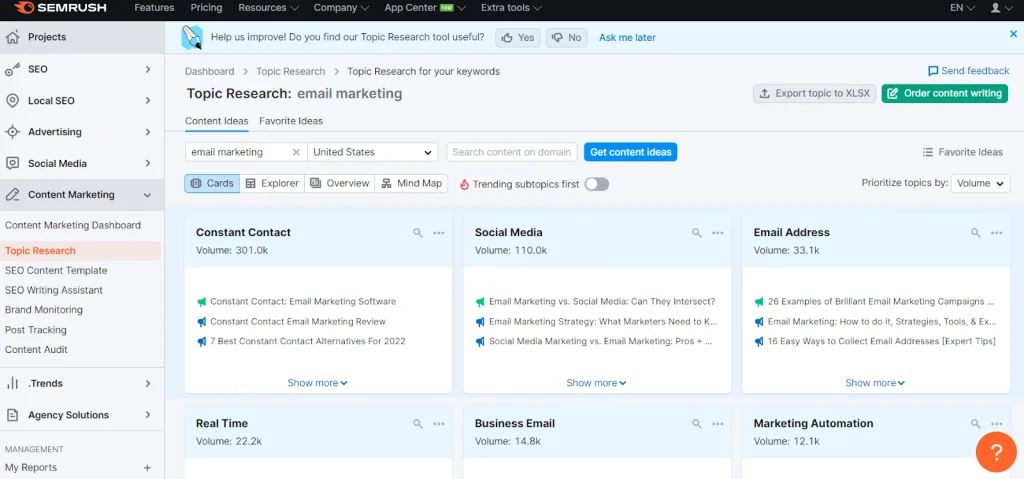Switch to Mind Map view

coord(411,184)
